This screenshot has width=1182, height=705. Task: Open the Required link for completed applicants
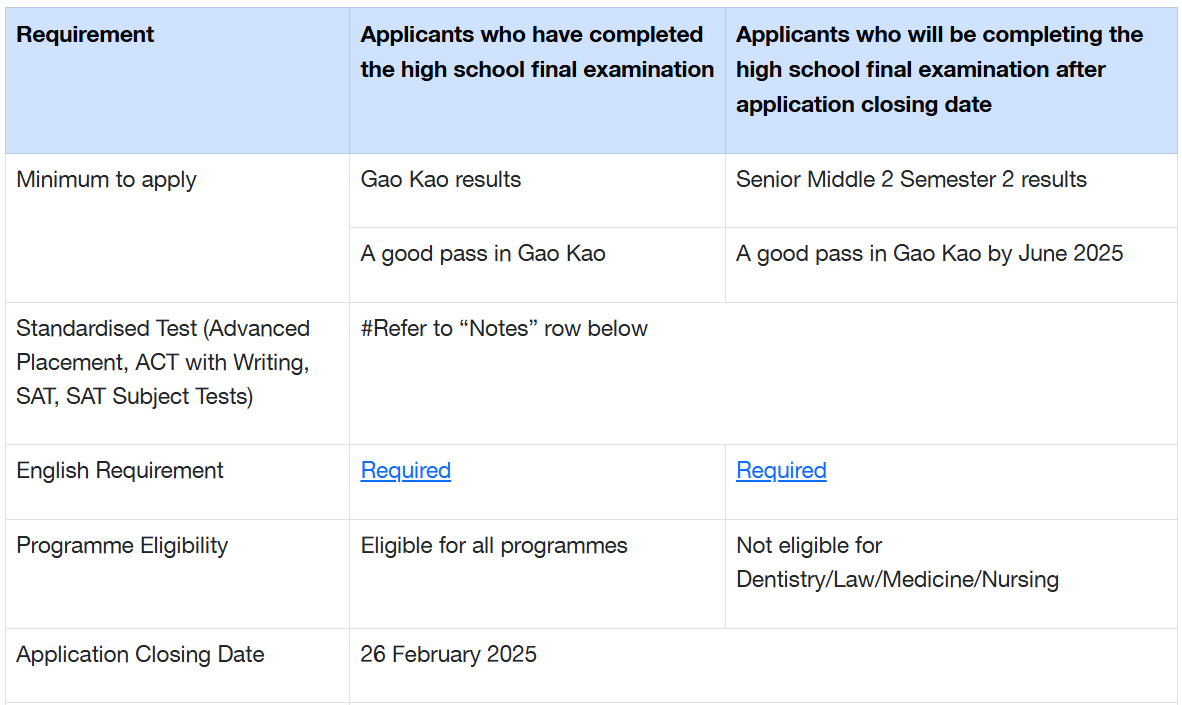click(406, 471)
